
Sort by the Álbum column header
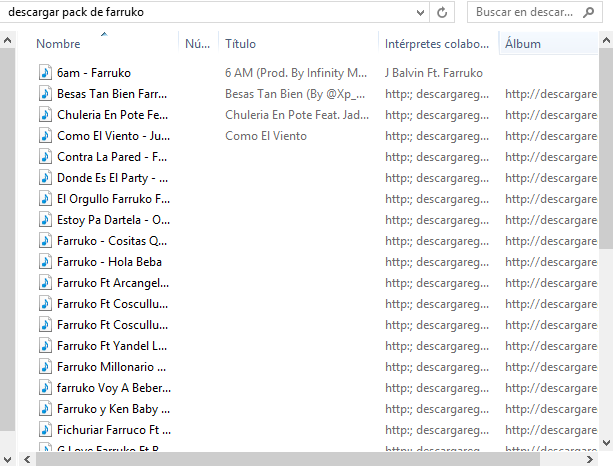pos(523,44)
